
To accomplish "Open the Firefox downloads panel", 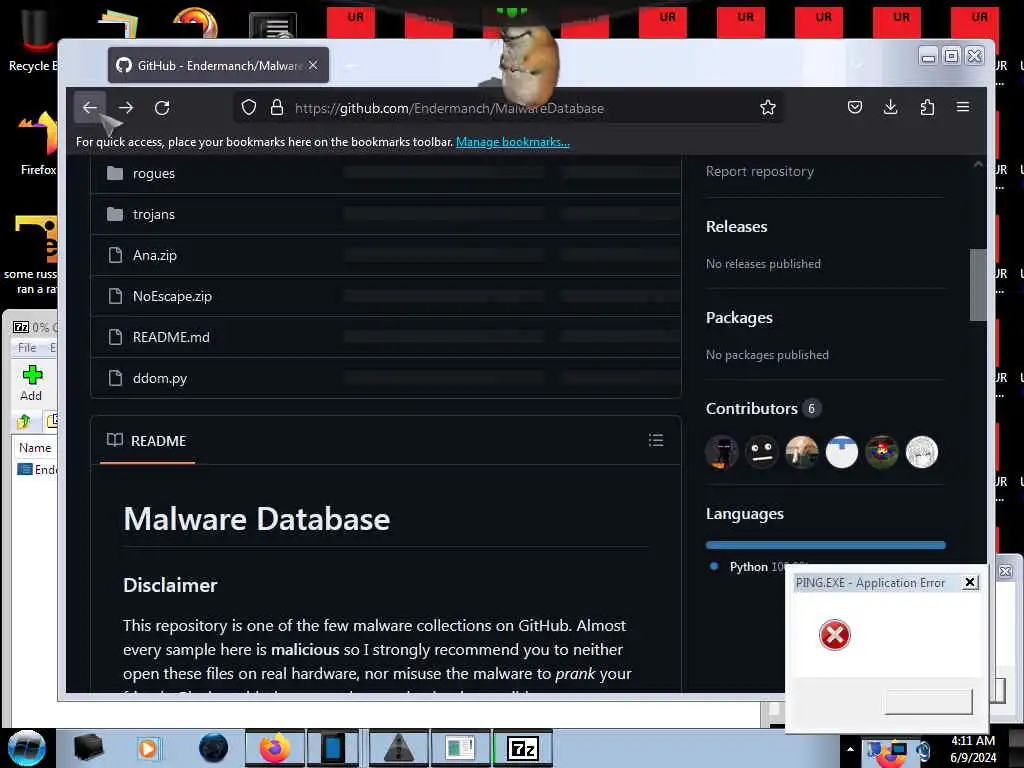I will click(x=891, y=108).
